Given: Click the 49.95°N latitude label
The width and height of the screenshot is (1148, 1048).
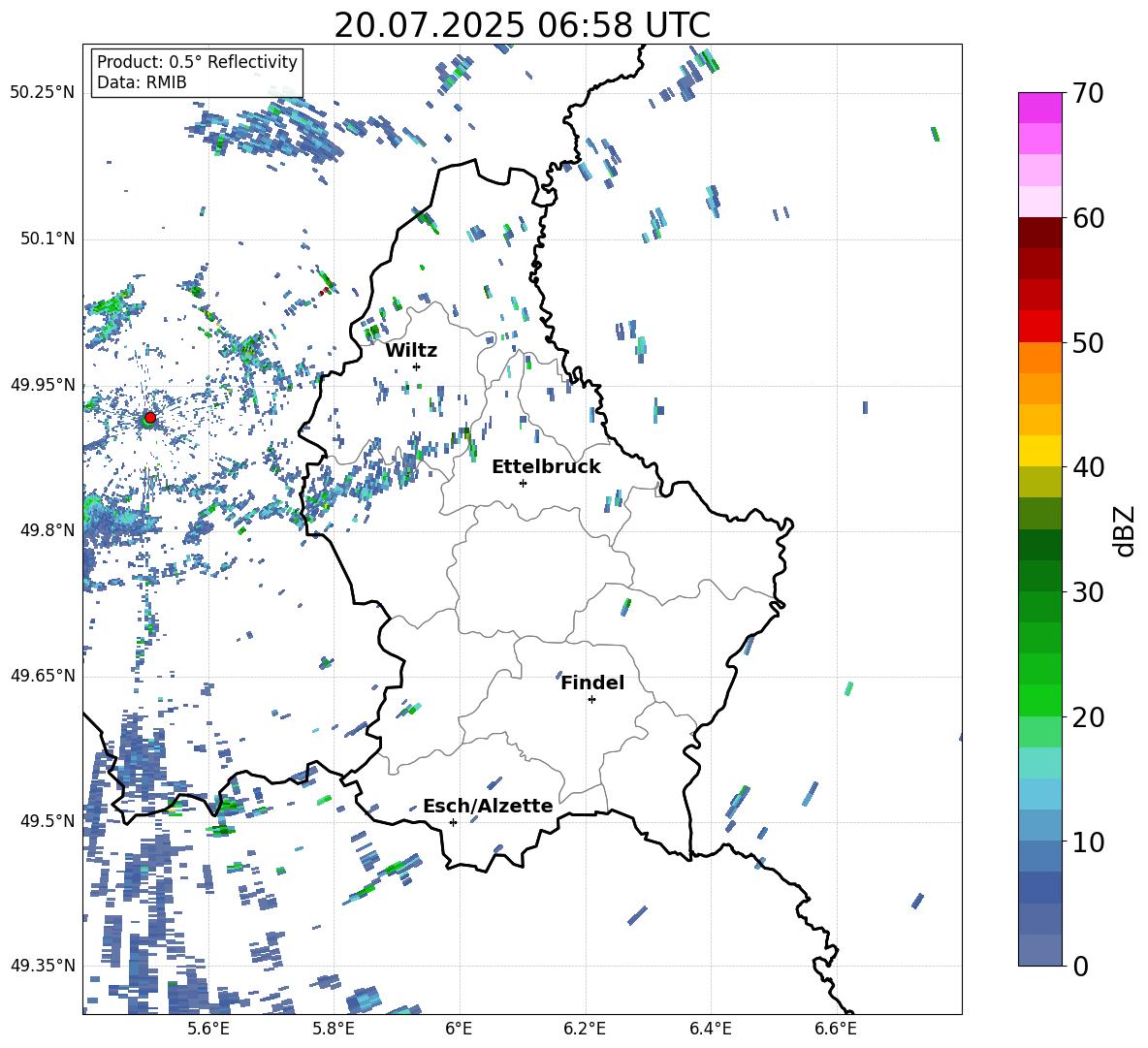Looking at the screenshot, I should [43, 385].
